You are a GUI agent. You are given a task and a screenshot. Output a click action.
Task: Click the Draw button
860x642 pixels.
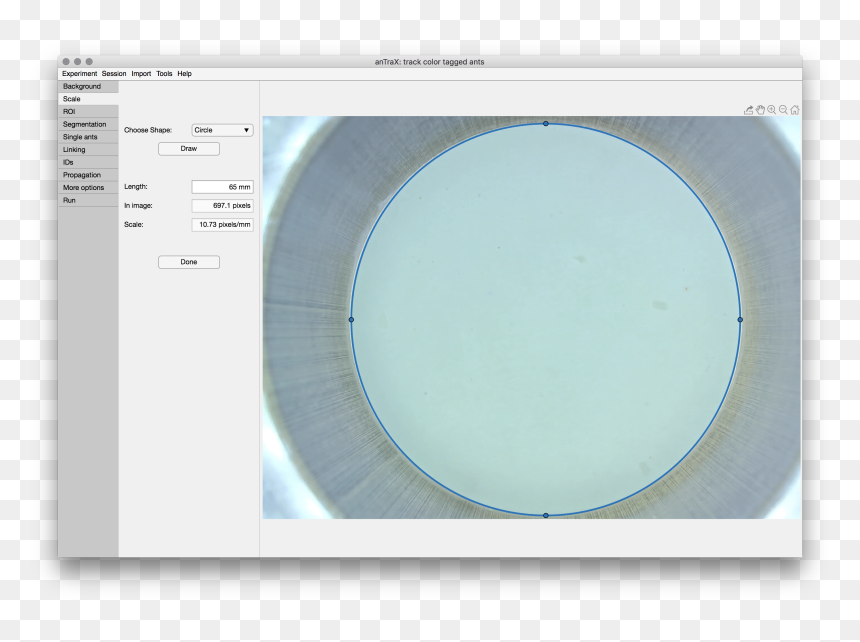pos(189,149)
